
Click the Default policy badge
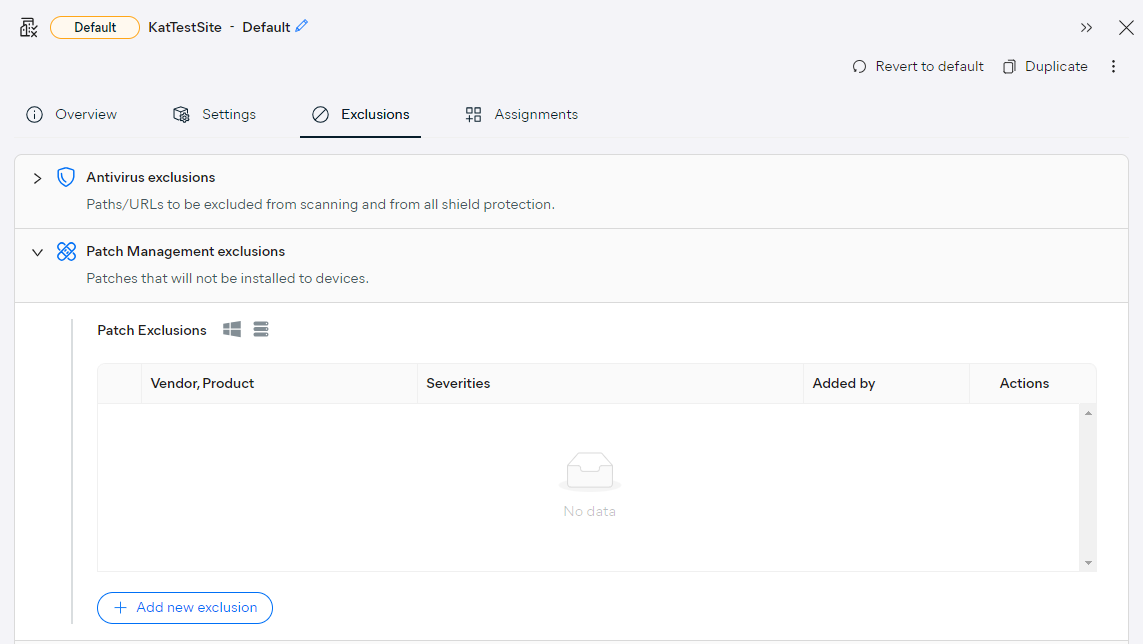click(x=95, y=28)
